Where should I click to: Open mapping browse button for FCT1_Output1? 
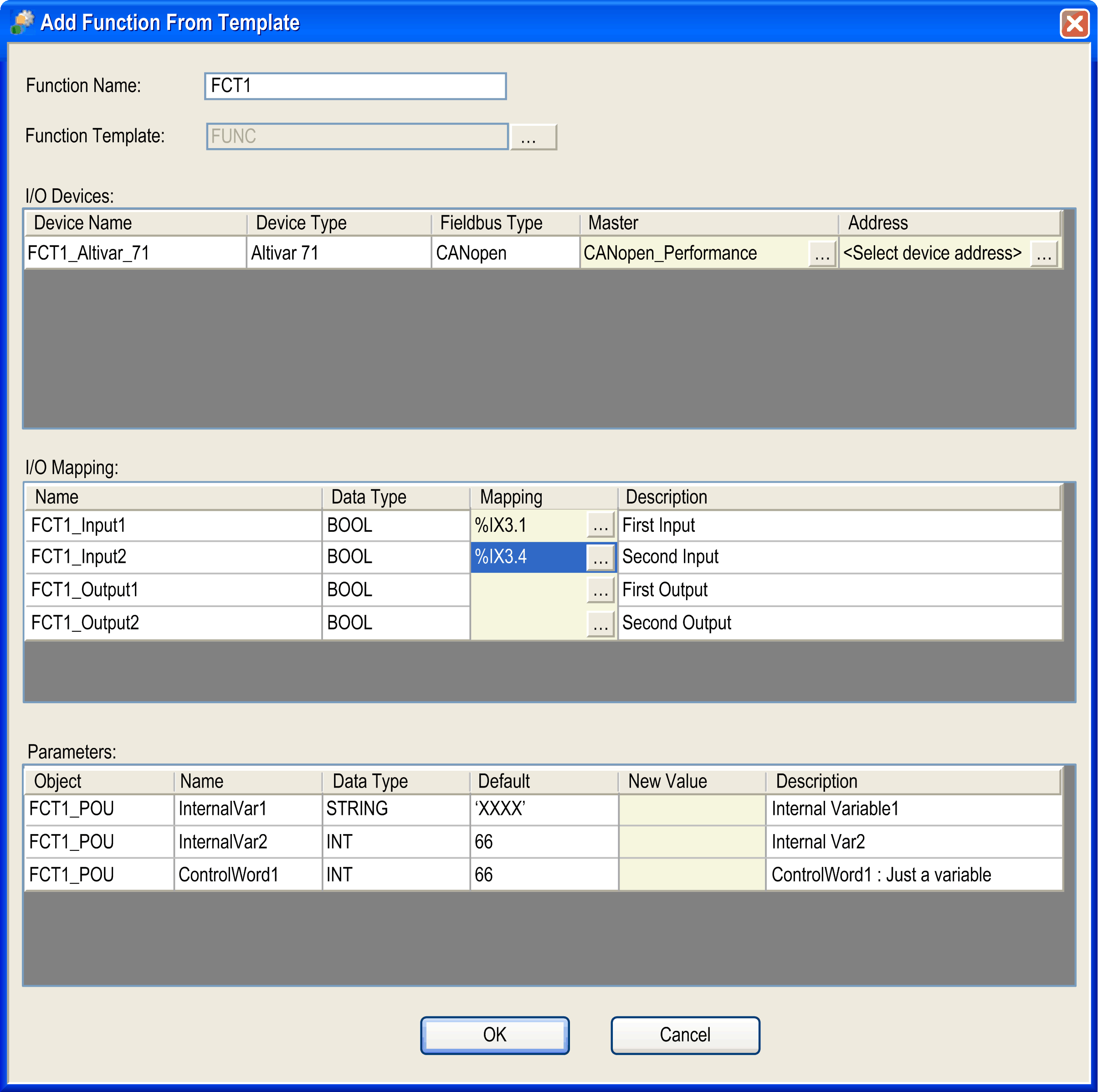(x=601, y=590)
